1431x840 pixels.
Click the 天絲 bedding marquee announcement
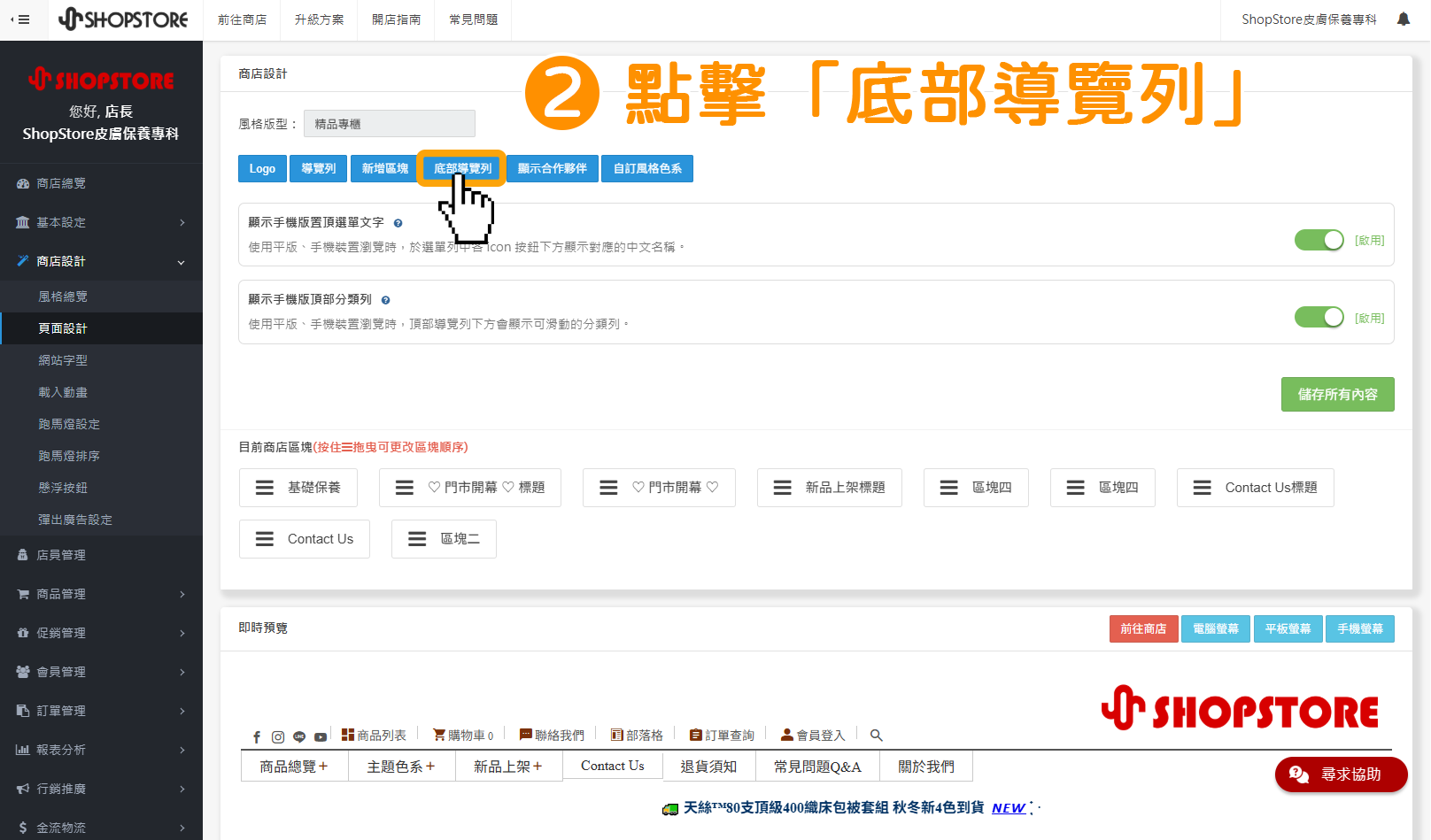[x=850, y=807]
